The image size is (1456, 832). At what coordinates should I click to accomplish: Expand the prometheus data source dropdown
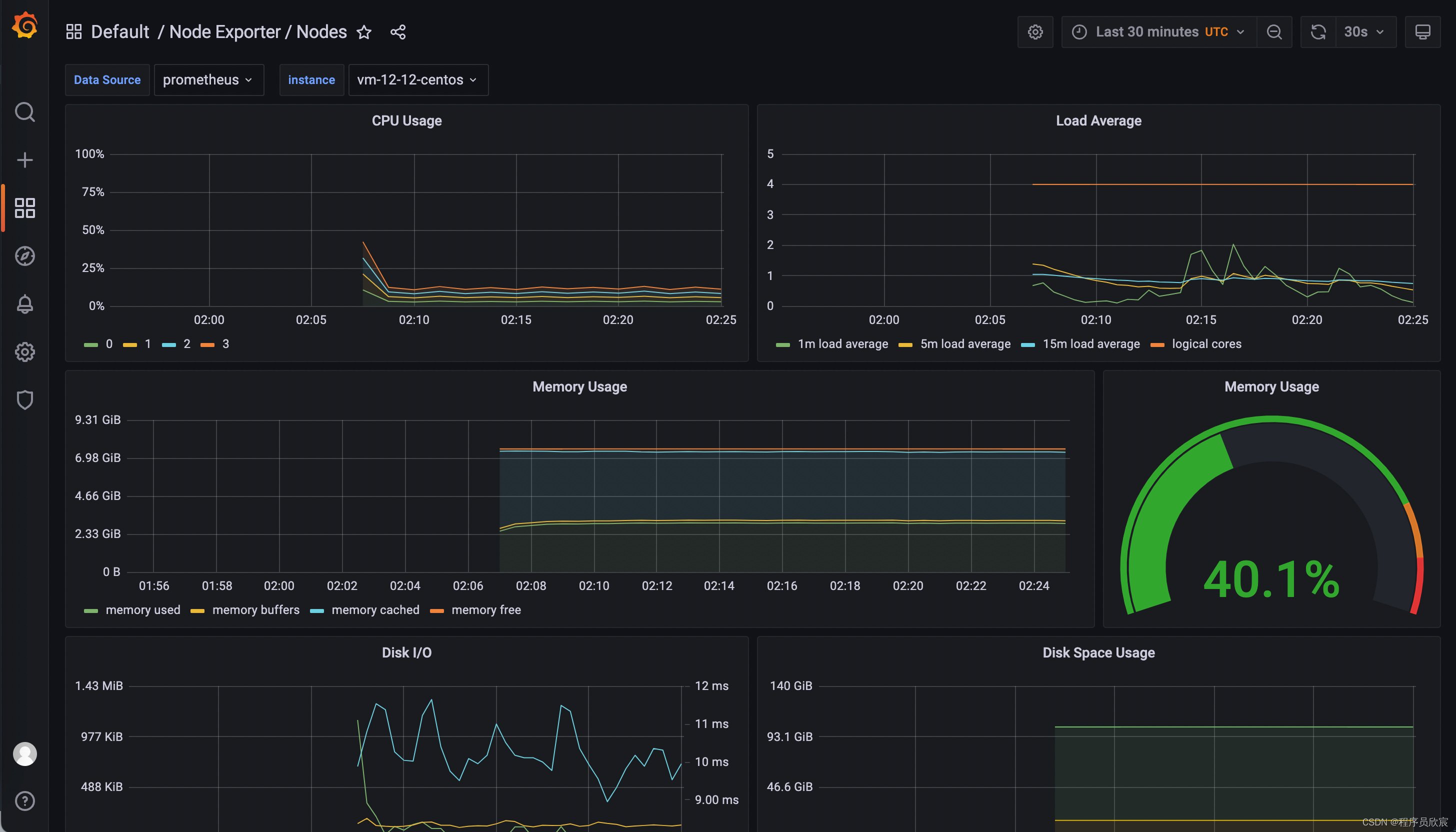[208, 80]
